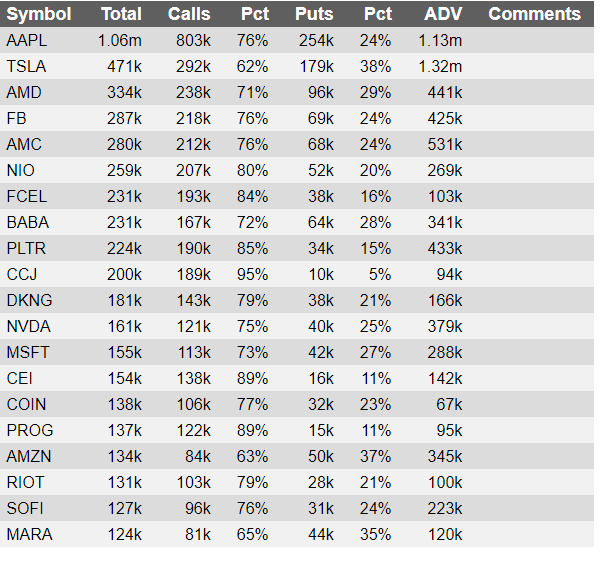608x562 pixels.
Task: Click the FB ticker cell
Action: click(x=16, y=118)
